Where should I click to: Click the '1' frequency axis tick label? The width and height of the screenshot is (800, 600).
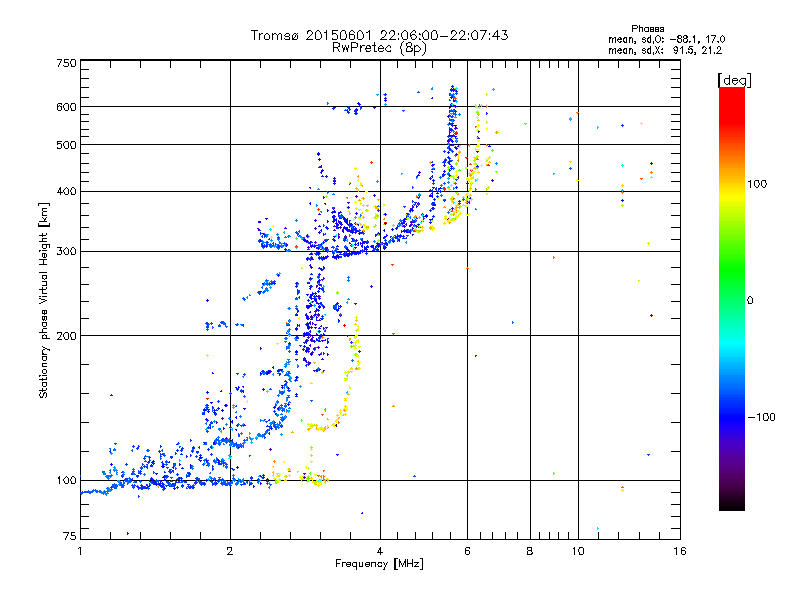80,551
